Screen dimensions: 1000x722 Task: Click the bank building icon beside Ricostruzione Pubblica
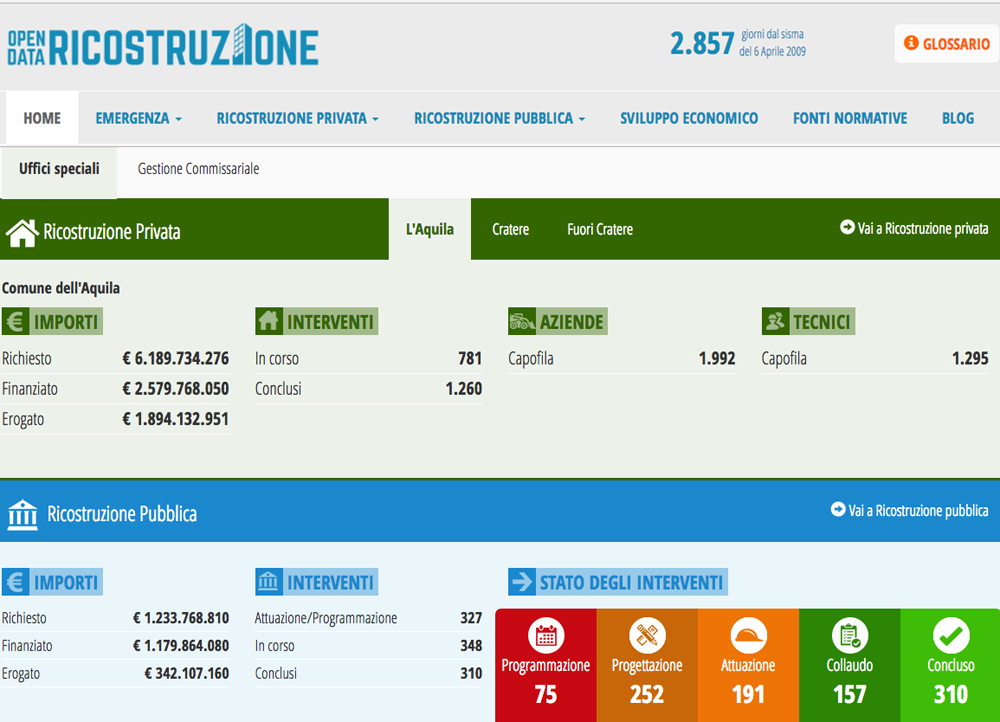point(22,515)
